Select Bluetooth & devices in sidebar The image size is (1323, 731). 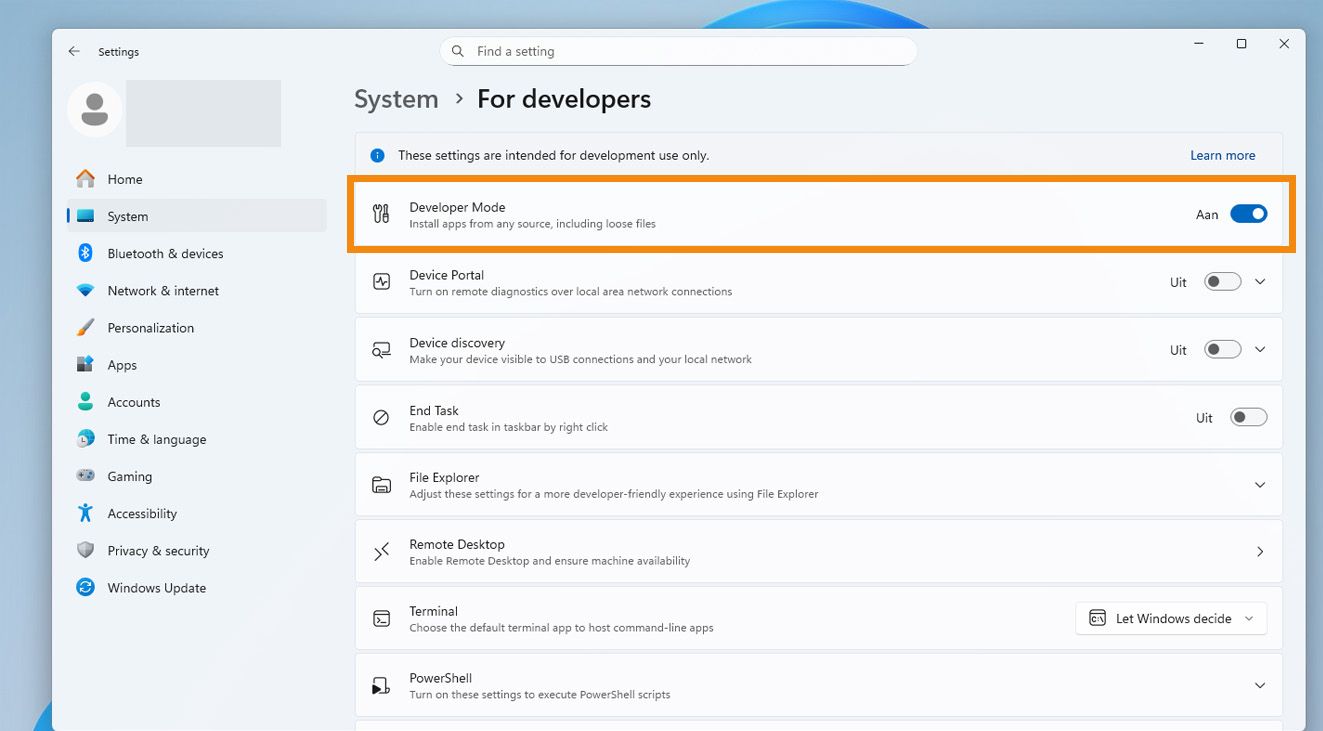click(x=197, y=253)
